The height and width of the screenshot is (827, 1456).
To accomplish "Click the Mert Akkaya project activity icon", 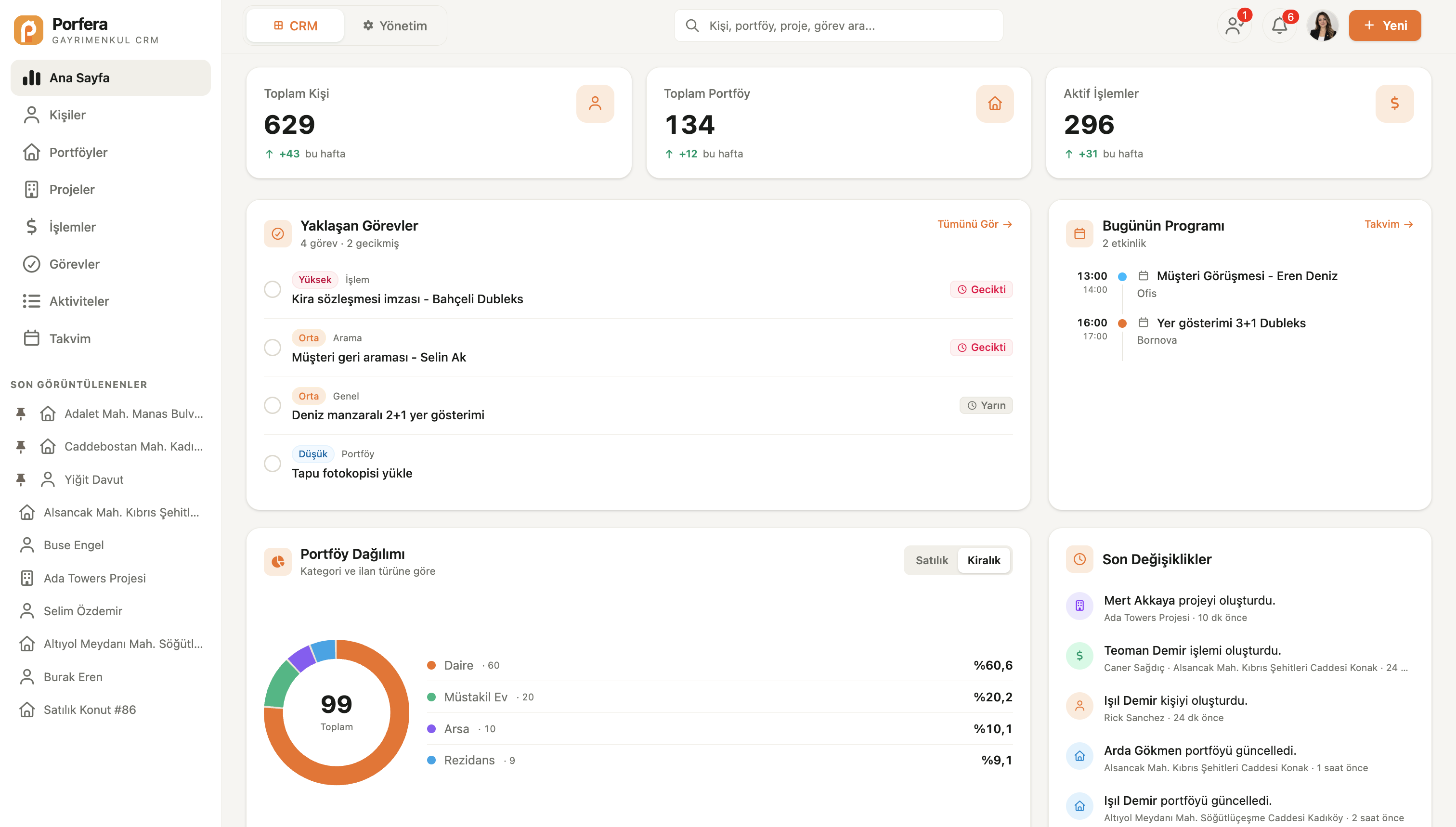I will (x=1079, y=606).
